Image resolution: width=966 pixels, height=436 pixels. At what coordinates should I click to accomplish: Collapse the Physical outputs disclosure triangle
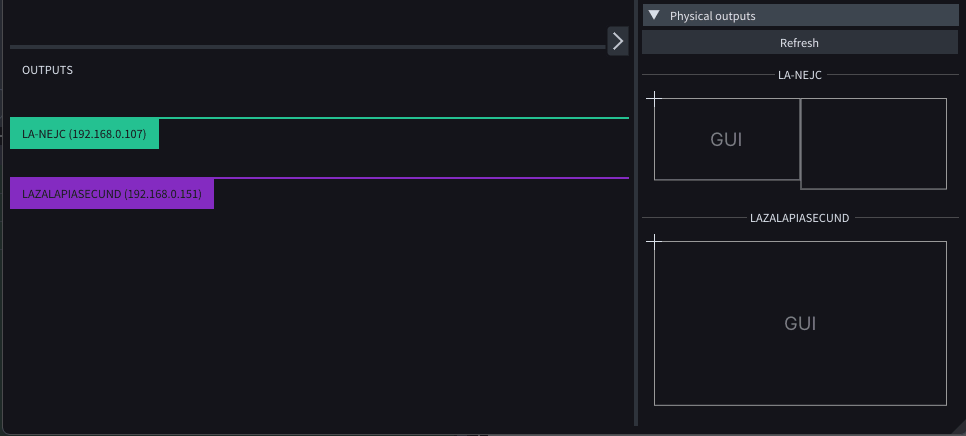click(654, 15)
